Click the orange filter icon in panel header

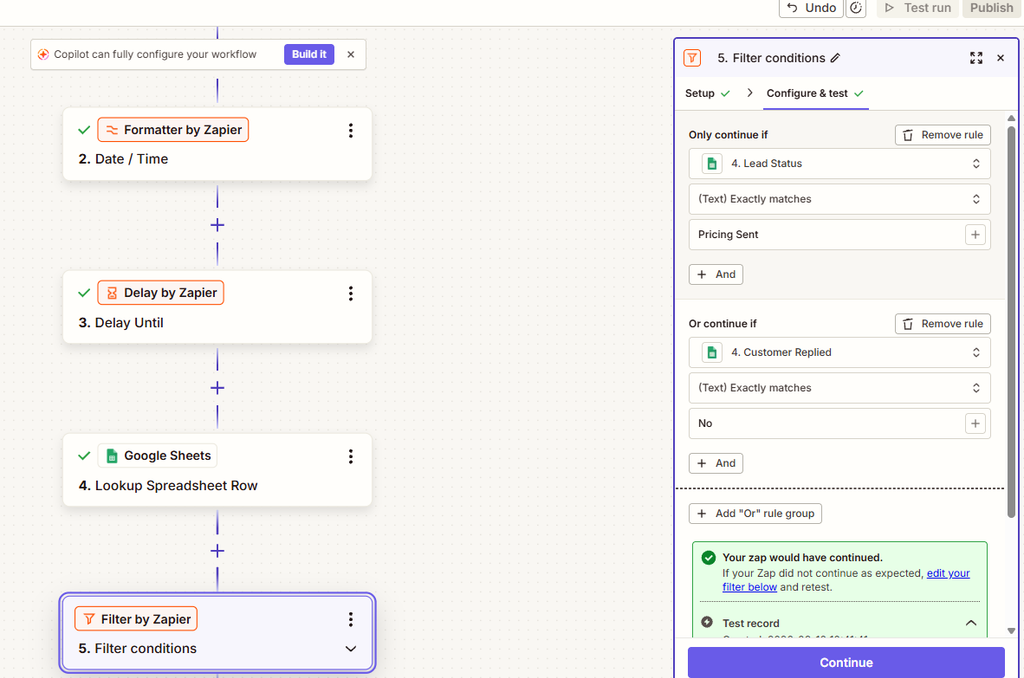click(692, 58)
